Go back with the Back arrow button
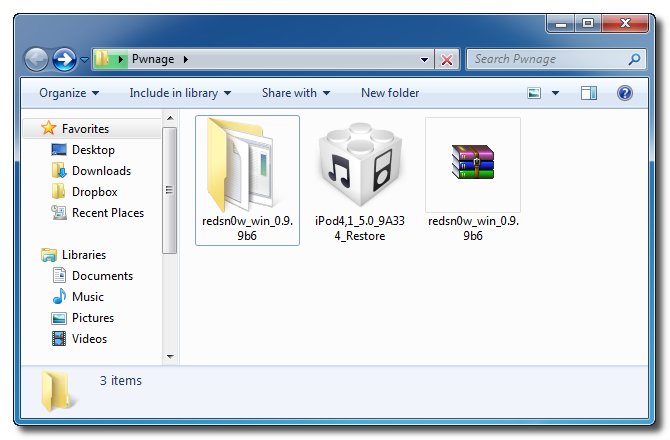670x440 pixels. pyautogui.click(x=36, y=59)
